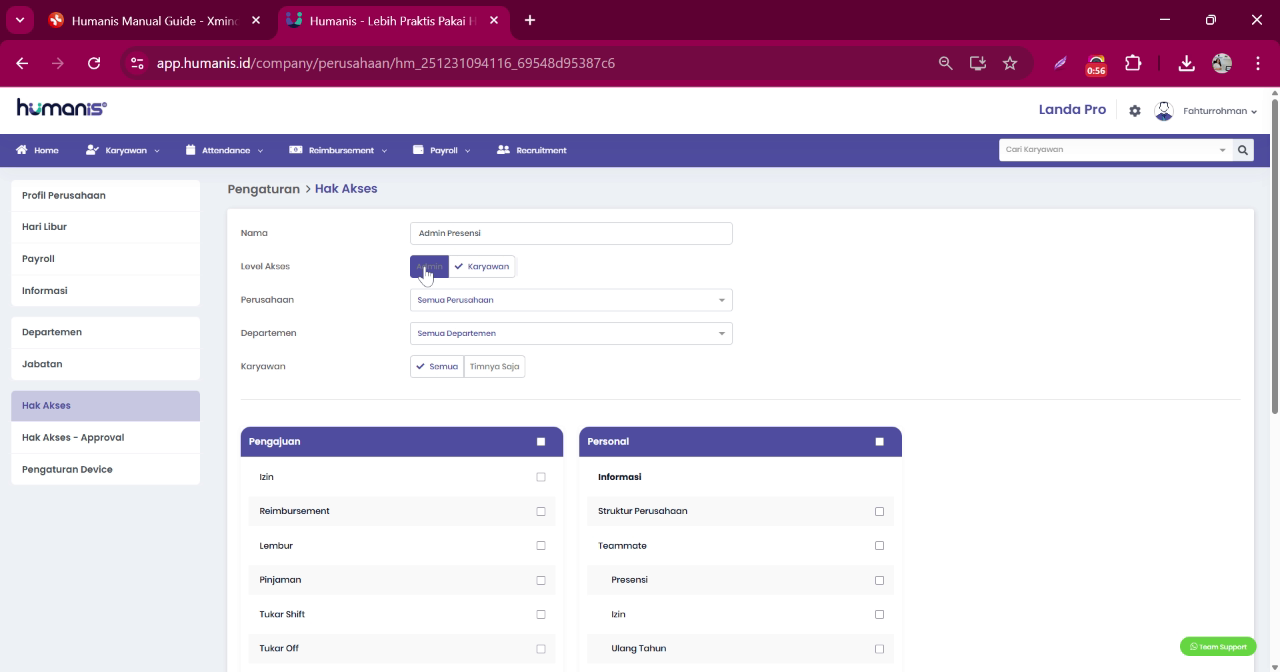
Task: Enable the Lembur checkbox
Action: 541,546
